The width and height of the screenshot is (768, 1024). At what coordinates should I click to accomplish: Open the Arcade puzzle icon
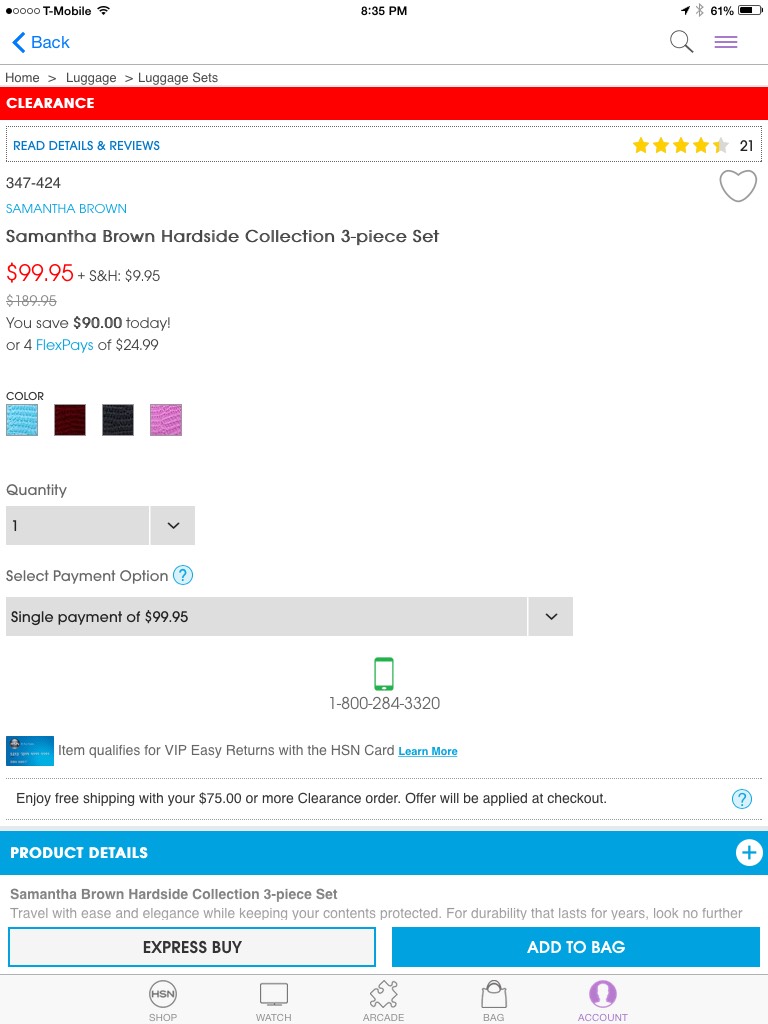tap(383, 1000)
